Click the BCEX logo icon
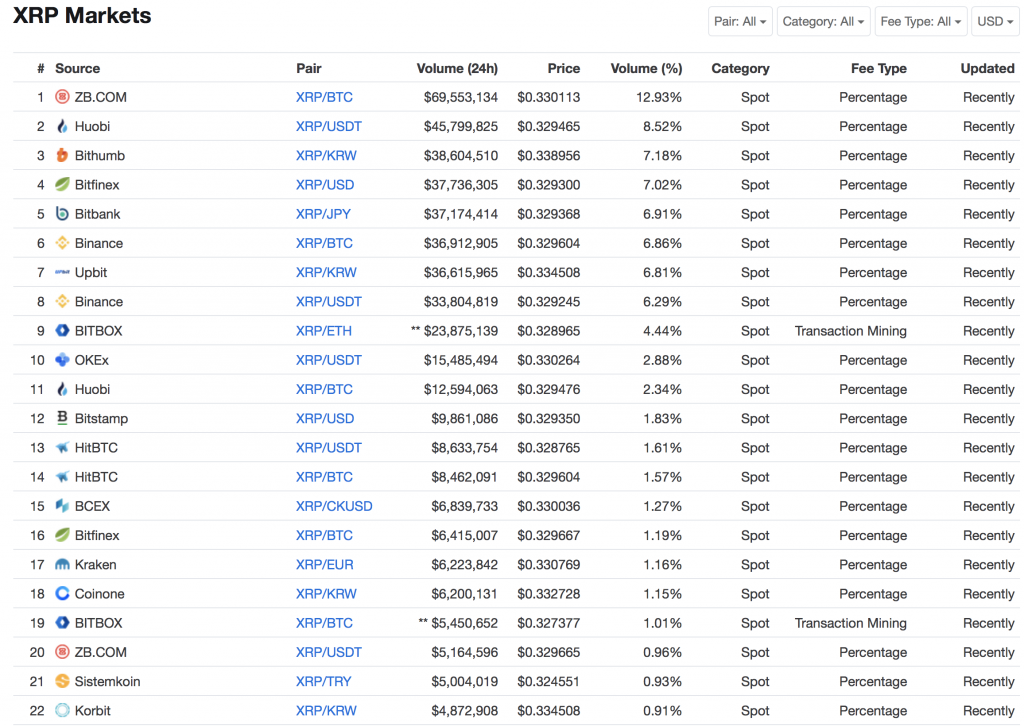This screenshot has height=726, width=1024. (62, 506)
